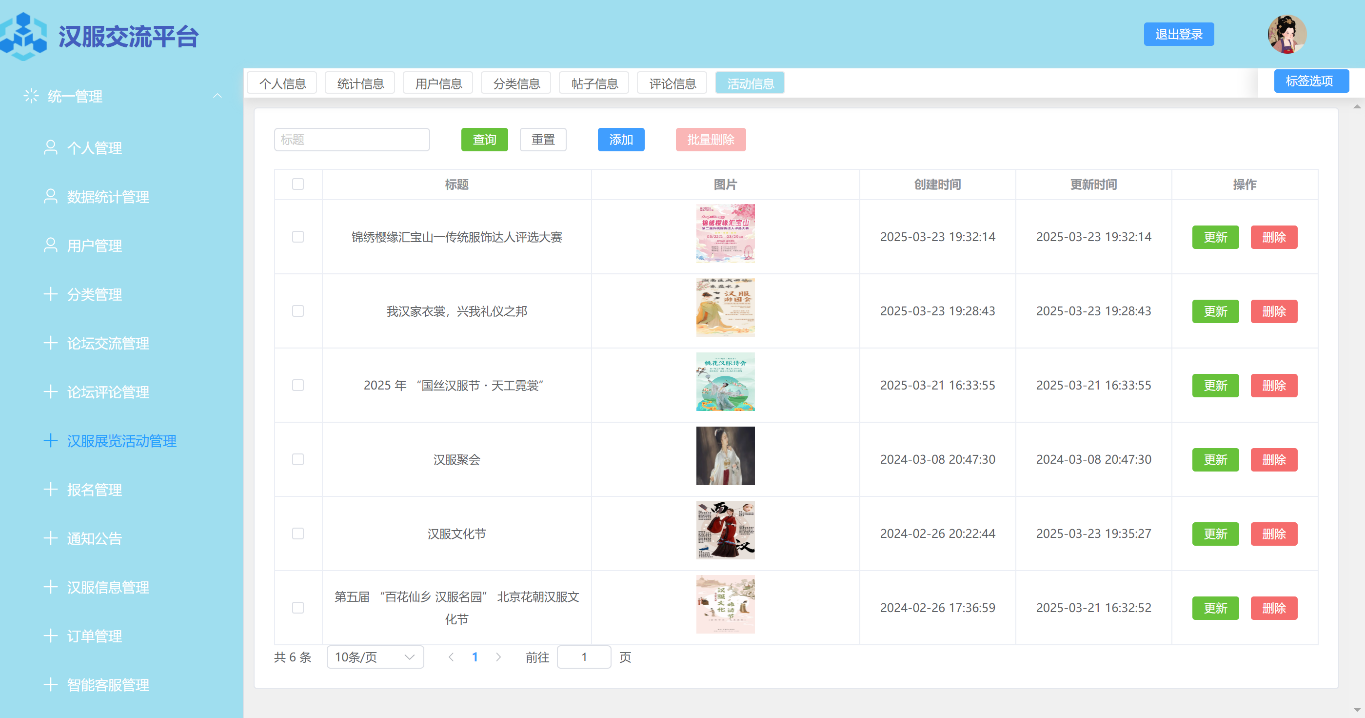This screenshot has width=1365, height=718.
Task: Focus the 标题 search input field
Action: pos(352,139)
